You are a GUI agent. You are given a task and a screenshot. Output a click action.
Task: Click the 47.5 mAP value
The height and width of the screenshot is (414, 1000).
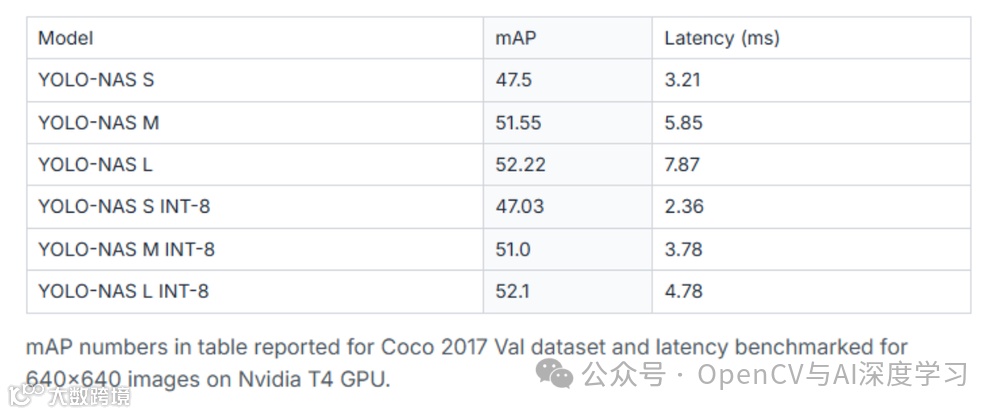click(x=513, y=80)
